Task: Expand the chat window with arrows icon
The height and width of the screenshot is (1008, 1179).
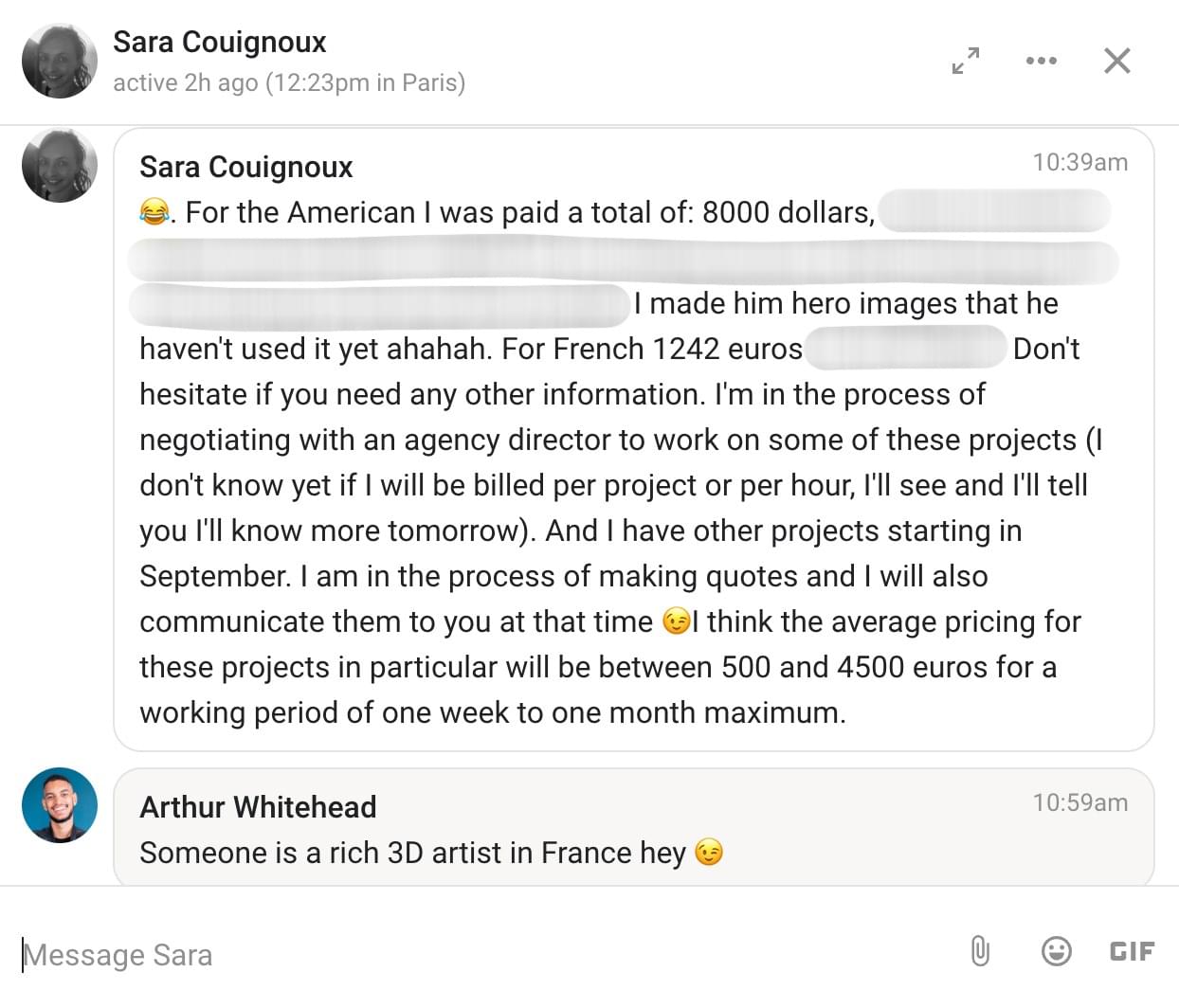Action: (966, 61)
